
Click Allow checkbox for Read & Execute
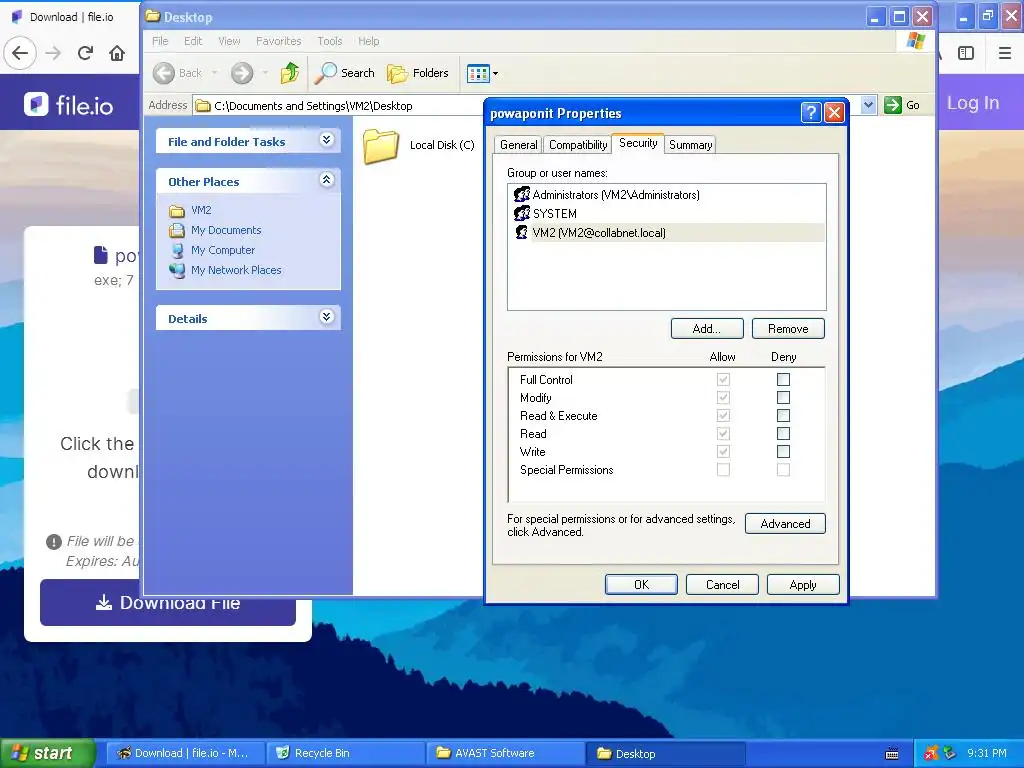[x=723, y=415]
